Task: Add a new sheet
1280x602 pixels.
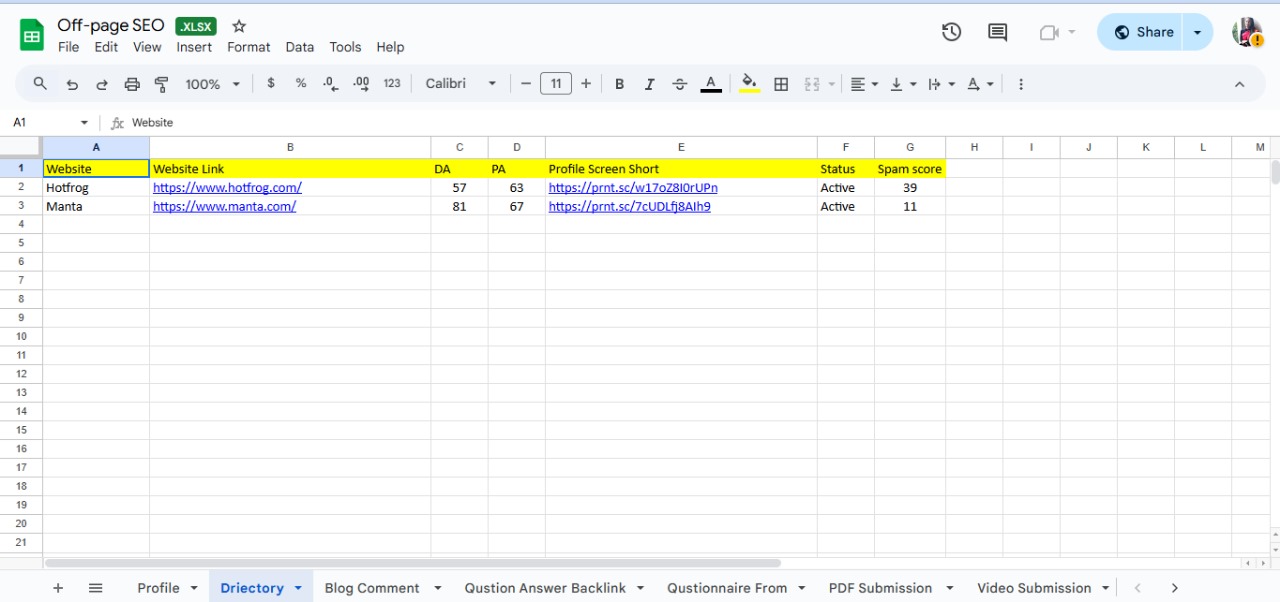Action: (x=58, y=588)
